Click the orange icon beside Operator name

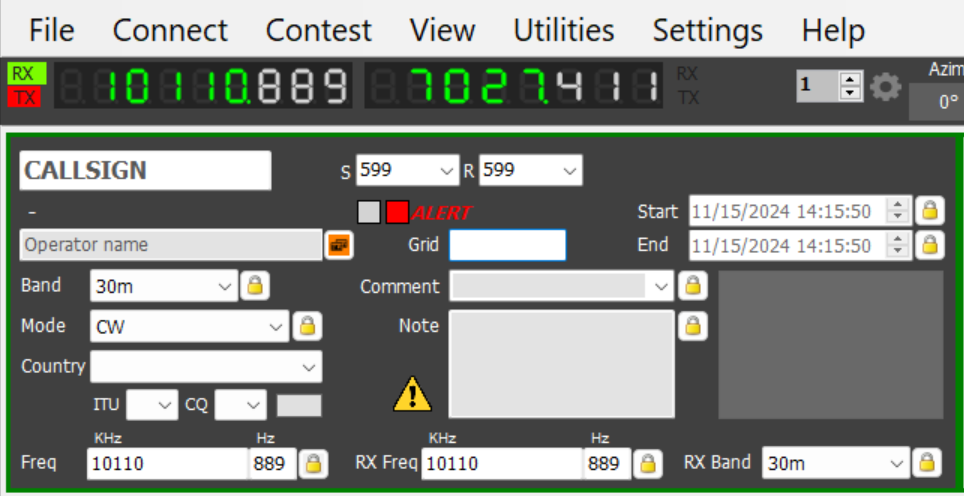(x=339, y=245)
